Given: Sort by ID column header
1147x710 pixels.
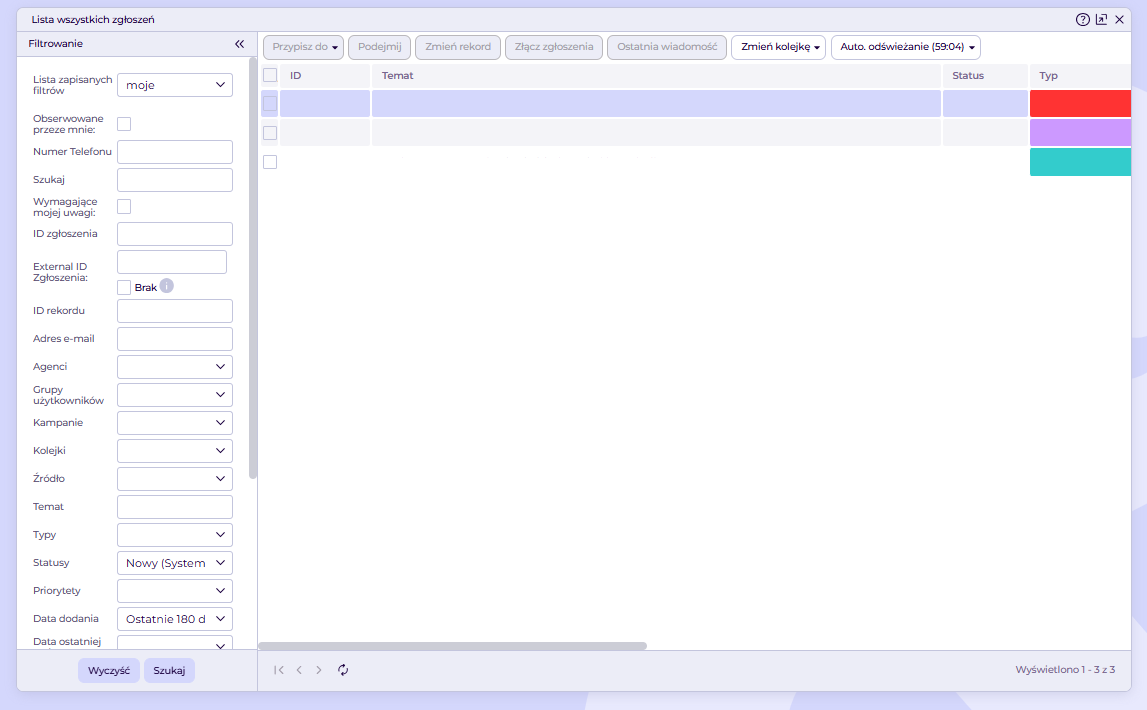Looking at the screenshot, I should [325, 75].
